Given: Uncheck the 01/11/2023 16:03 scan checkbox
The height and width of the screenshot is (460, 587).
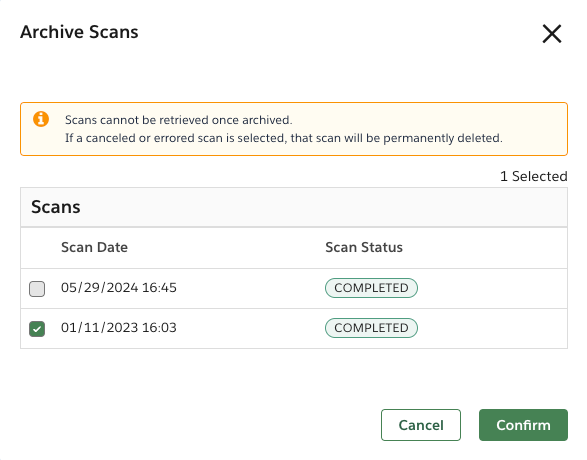Looking at the screenshot, I should [x=37, y=329].
